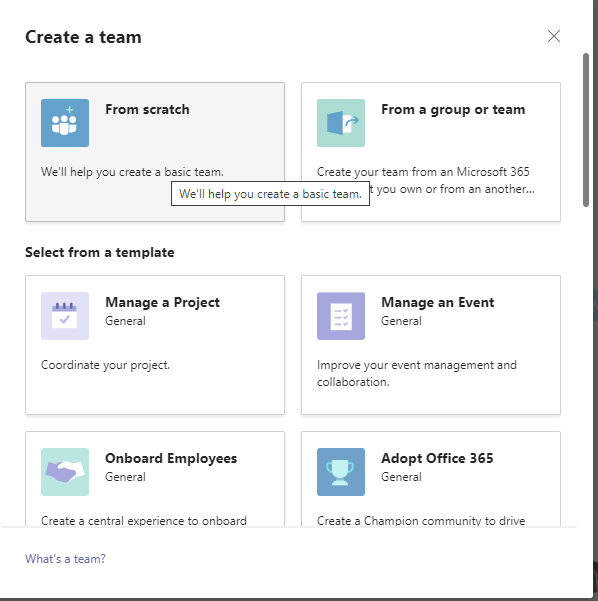Choose the From a group or team heading
This screenshot has height=601, width=598.
(453, 110)
